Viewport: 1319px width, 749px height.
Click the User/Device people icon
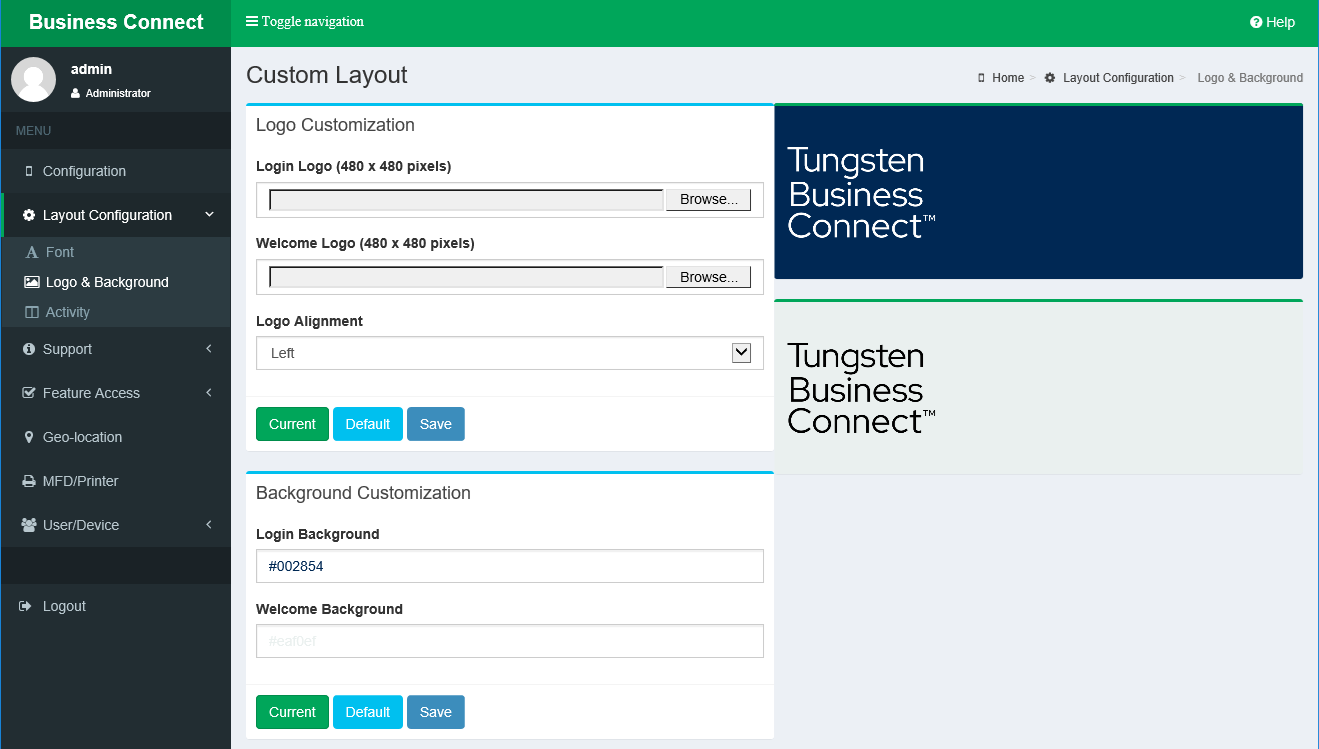click(x=28, y=525)
